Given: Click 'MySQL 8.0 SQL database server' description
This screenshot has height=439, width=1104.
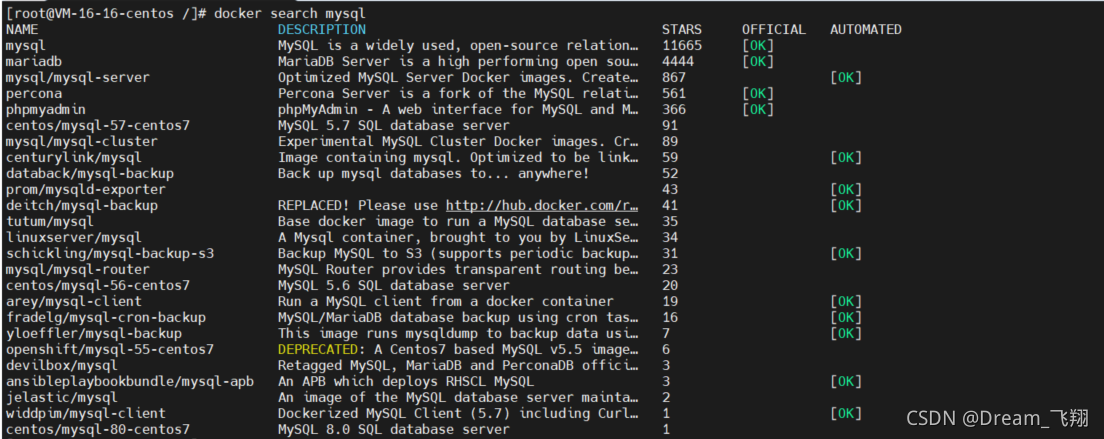Looking at the screenshot, I should click(394, 429).
